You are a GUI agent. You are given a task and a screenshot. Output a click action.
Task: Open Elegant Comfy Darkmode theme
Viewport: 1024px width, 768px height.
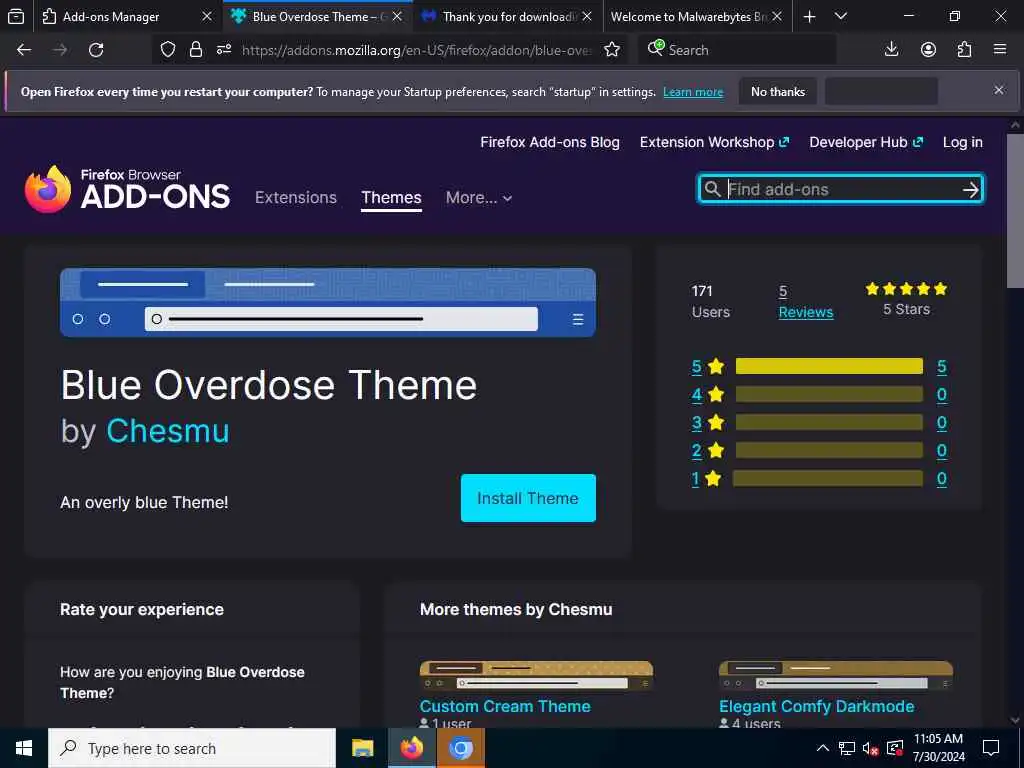[x=816, y=706]
